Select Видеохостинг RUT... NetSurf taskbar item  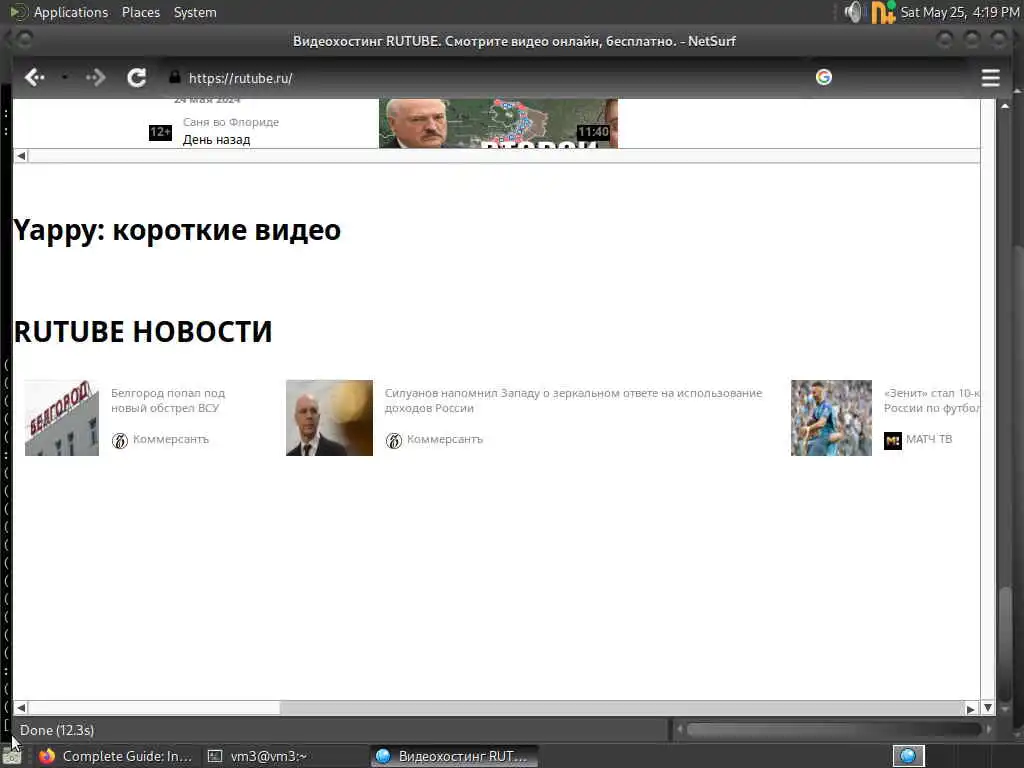tap(454, 756)
